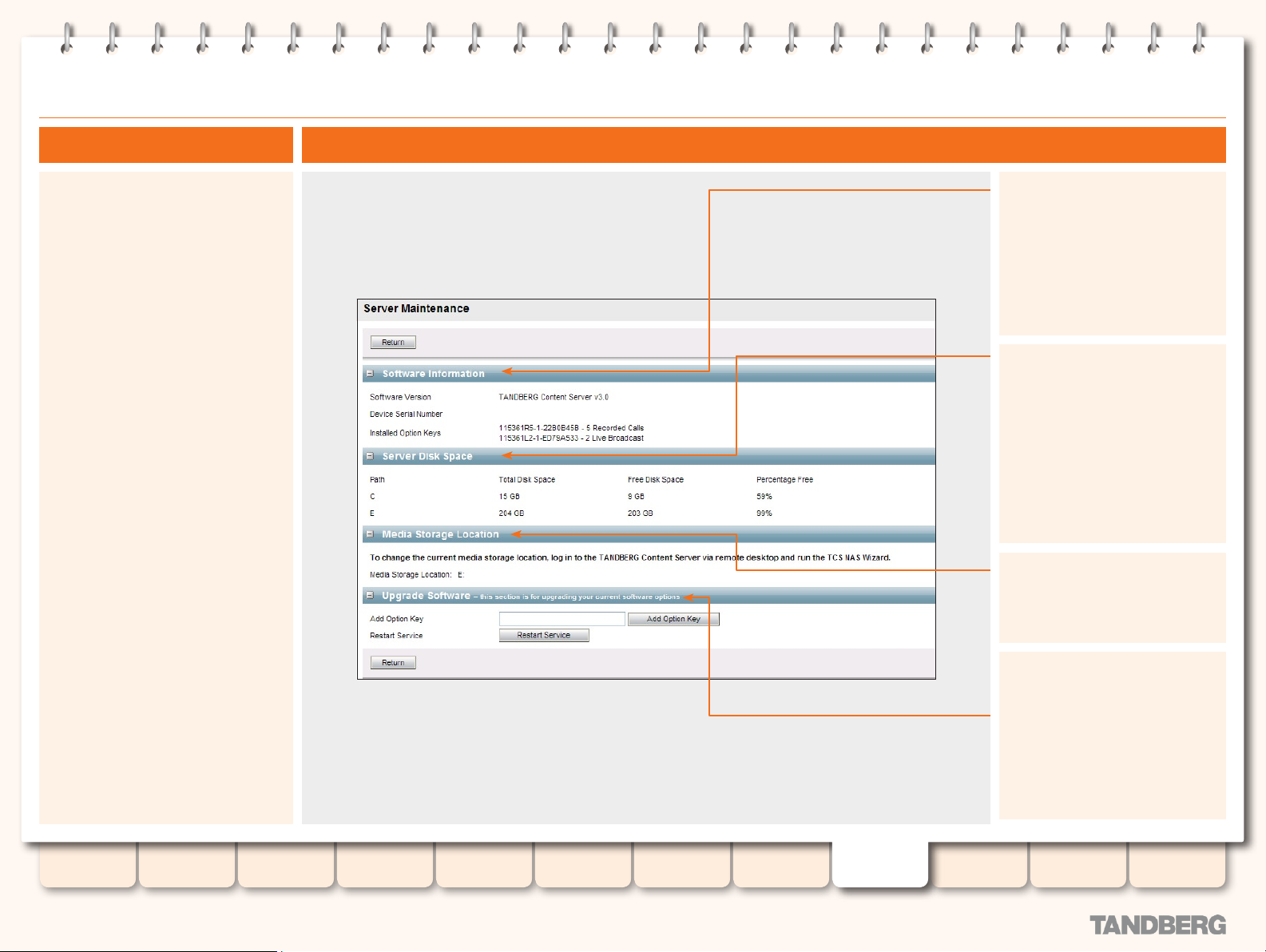Select the 9 GB free disk value
The width and height of the screenshot is (1266, 952).
tap(636, 497)
